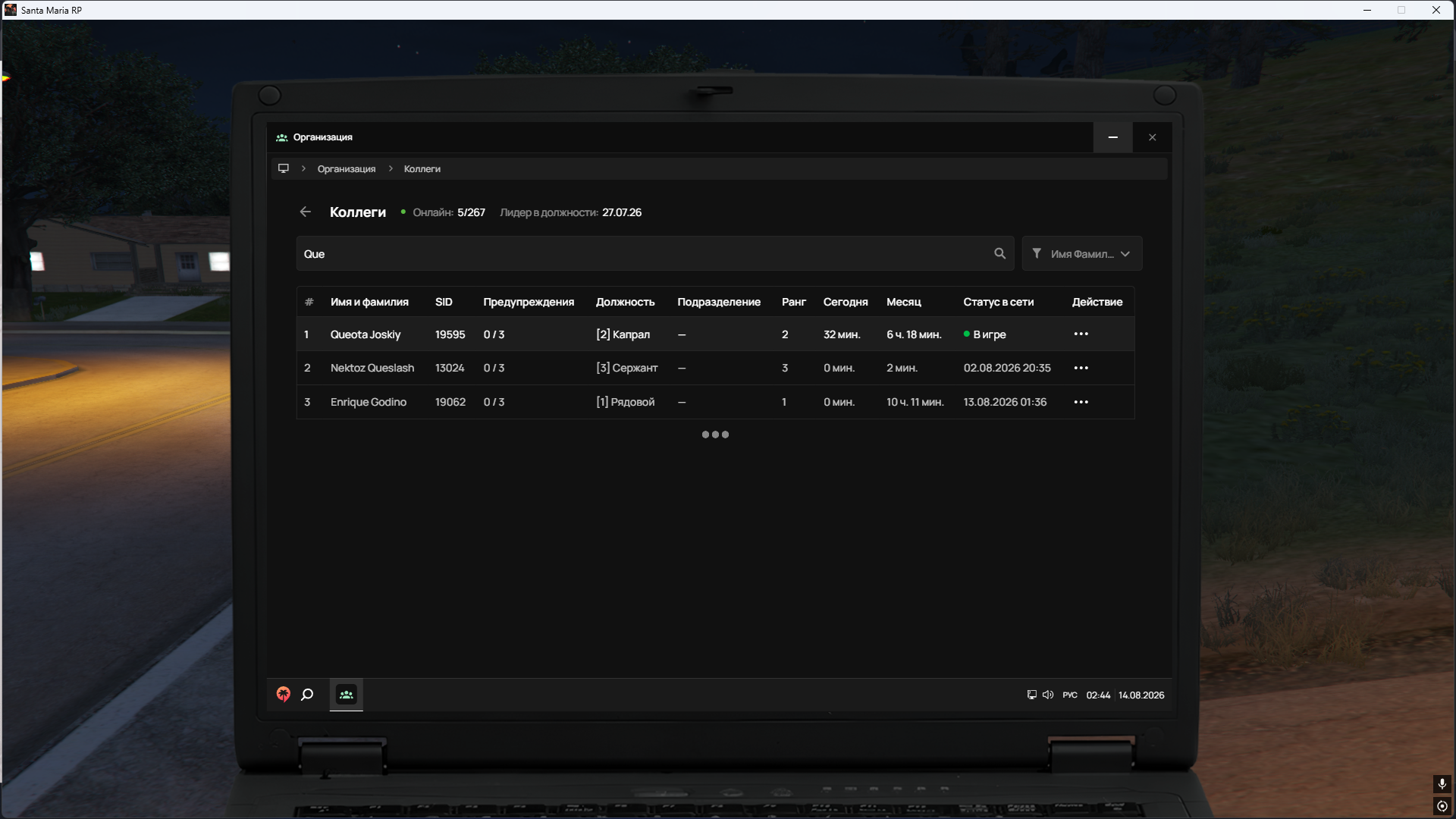Click the [1] Рядовой position cell
The height and width of the screenshot is (819, 1456).
click(626, 402)
